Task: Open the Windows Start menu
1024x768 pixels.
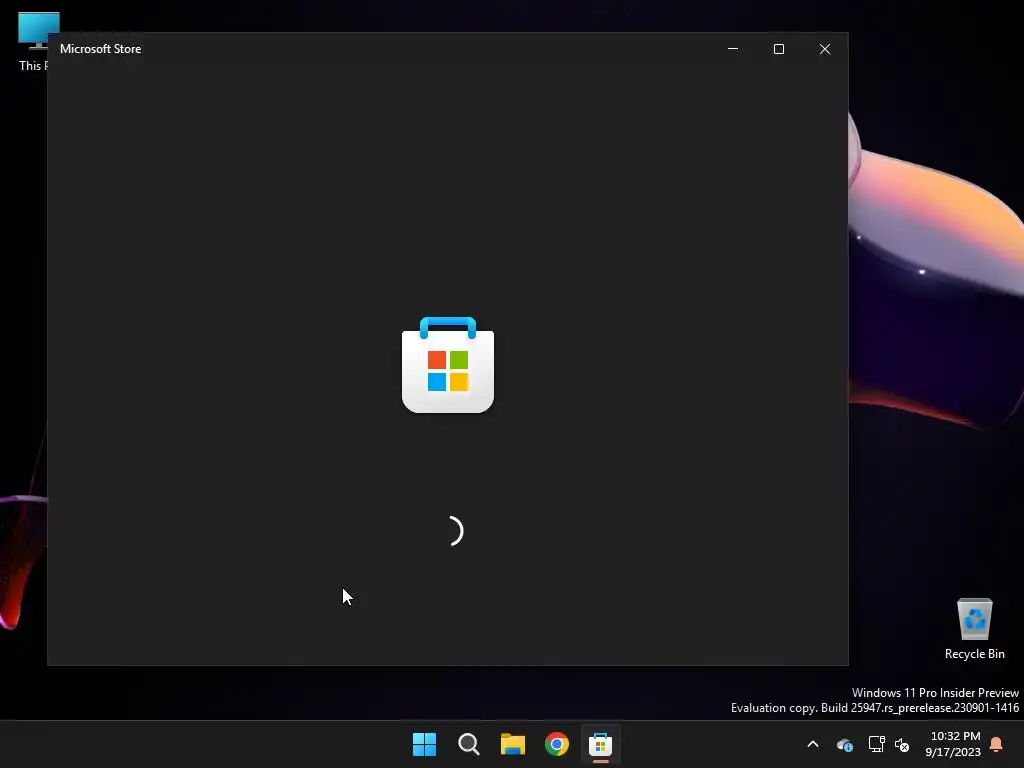Action: [424, 744]
